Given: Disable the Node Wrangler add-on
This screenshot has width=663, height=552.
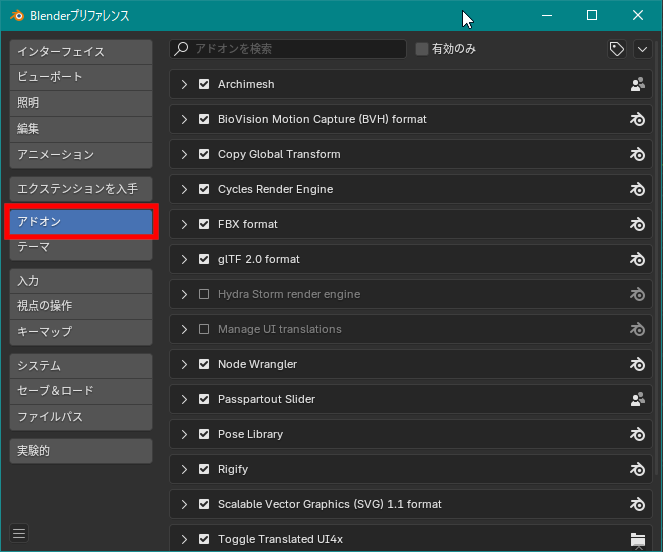Looking at the screenshot, I should (204, 364).
